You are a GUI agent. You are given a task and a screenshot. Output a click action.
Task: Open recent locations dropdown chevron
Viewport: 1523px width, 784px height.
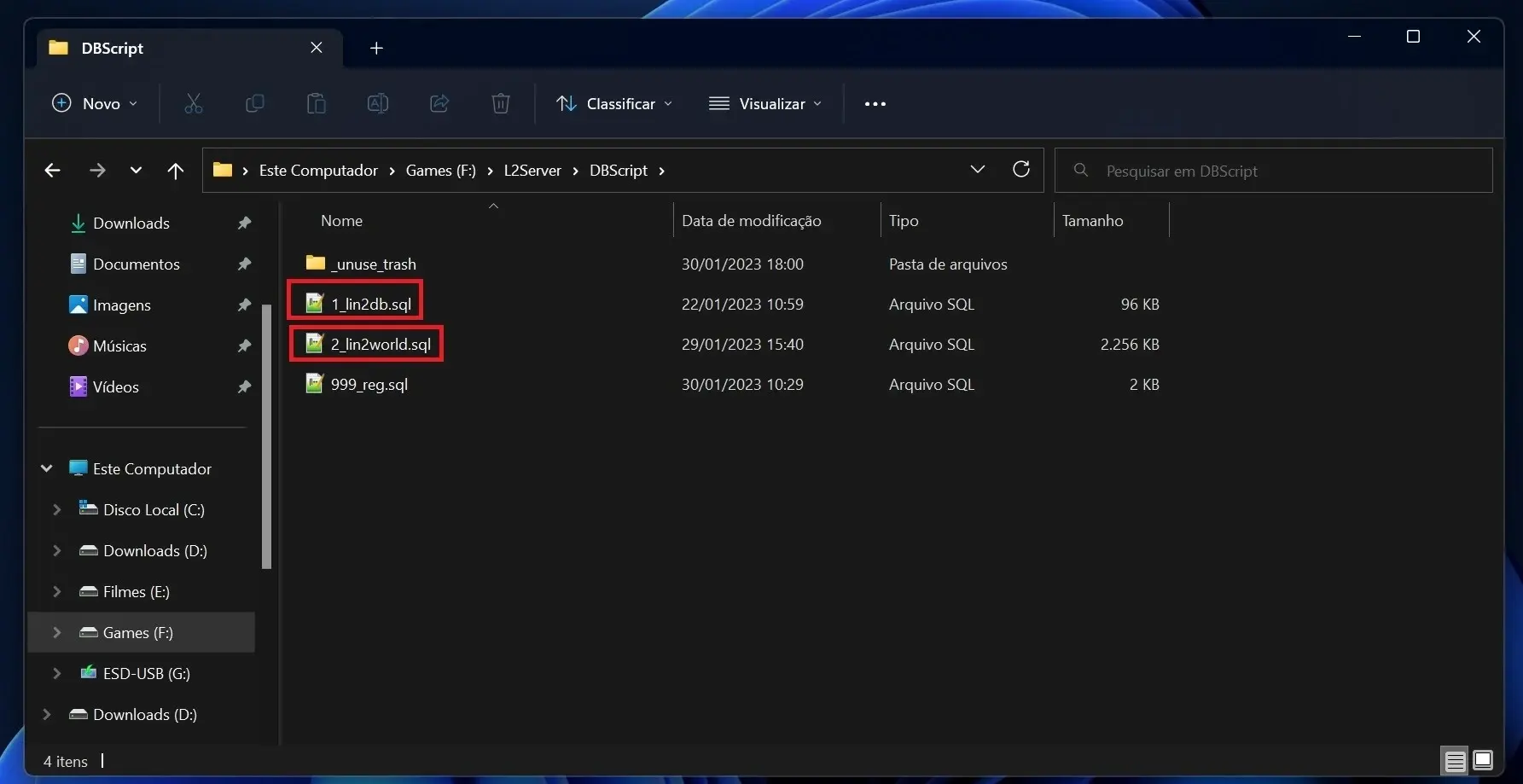136,171
